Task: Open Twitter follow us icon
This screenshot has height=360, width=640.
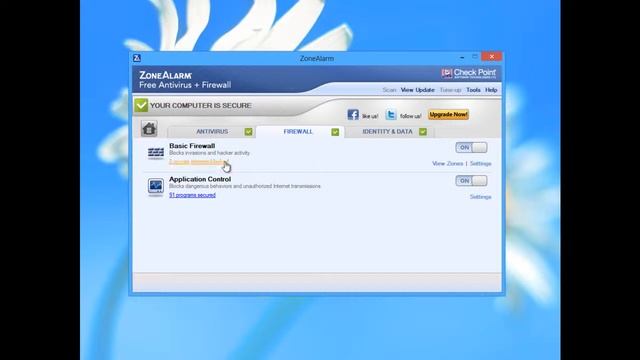Action: click(391, 115)
